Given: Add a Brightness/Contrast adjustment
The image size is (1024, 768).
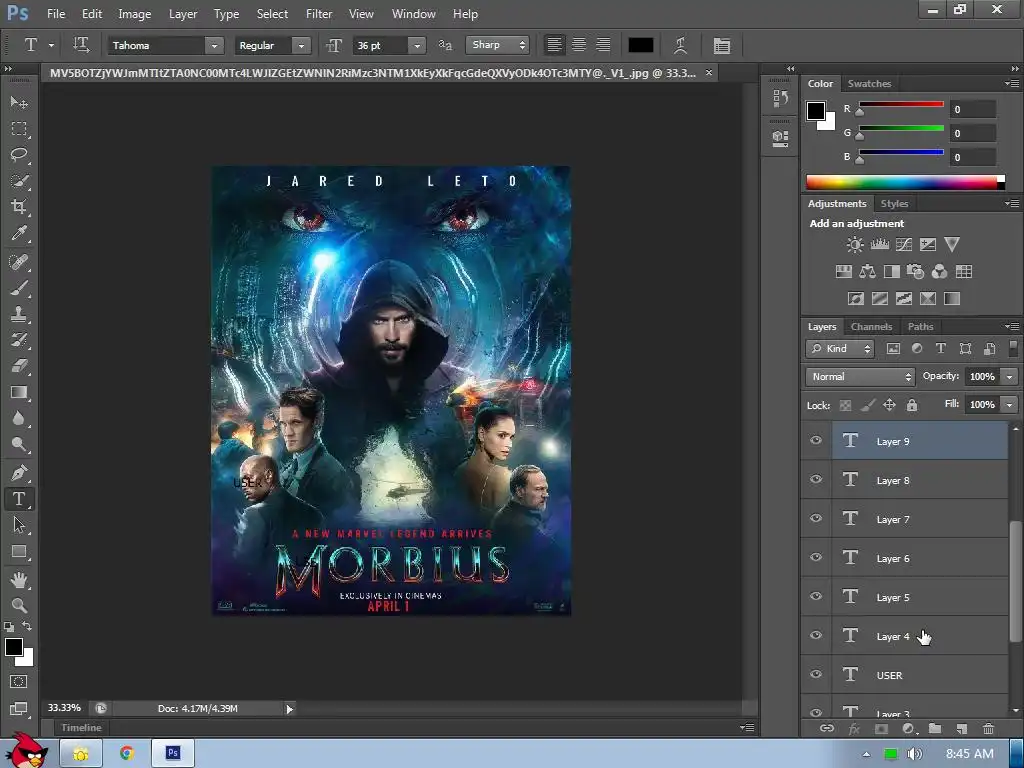Looking at the screenshot, I should click(x=854, y=245).
